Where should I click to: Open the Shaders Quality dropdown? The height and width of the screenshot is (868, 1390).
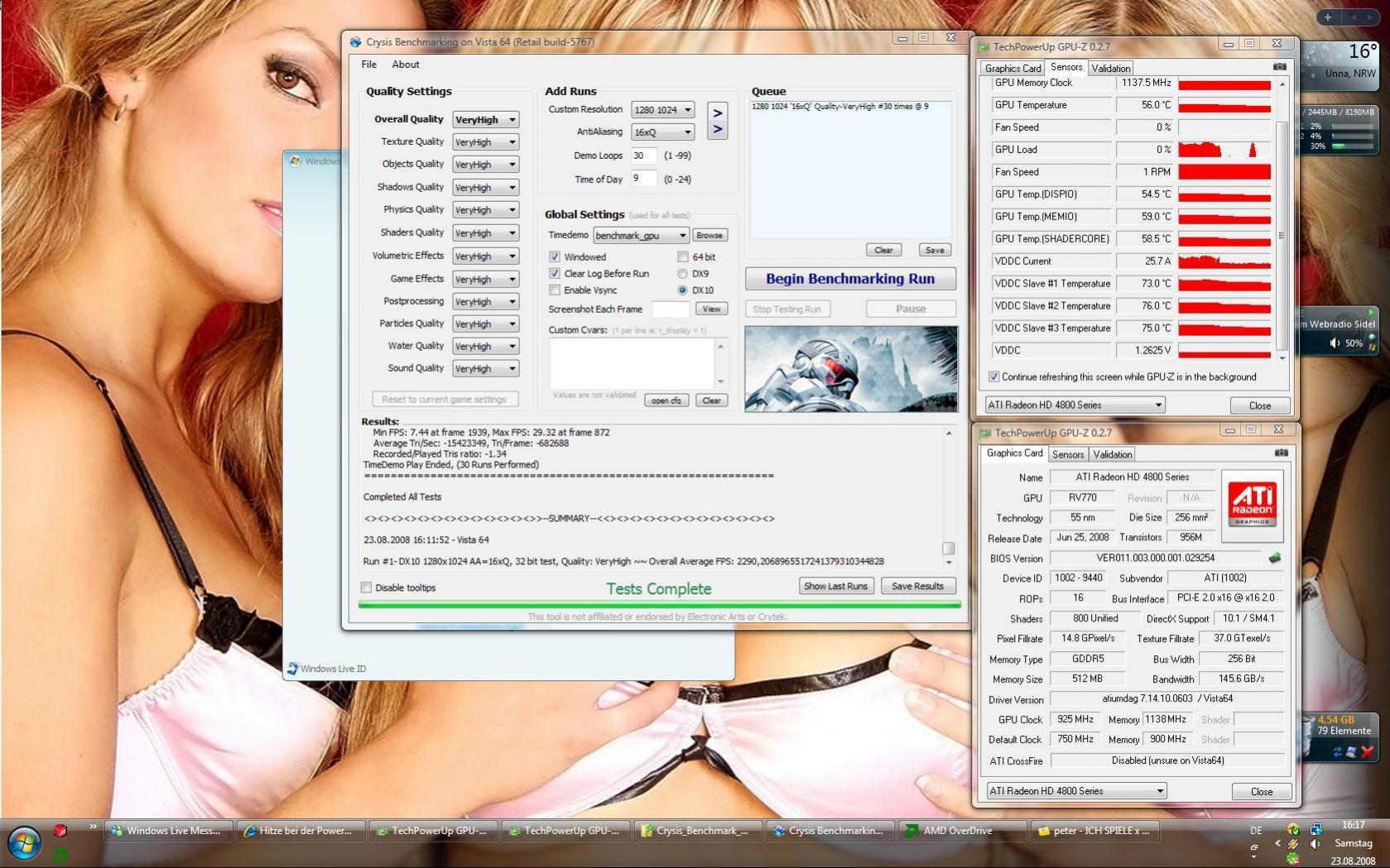pos(486,233)
